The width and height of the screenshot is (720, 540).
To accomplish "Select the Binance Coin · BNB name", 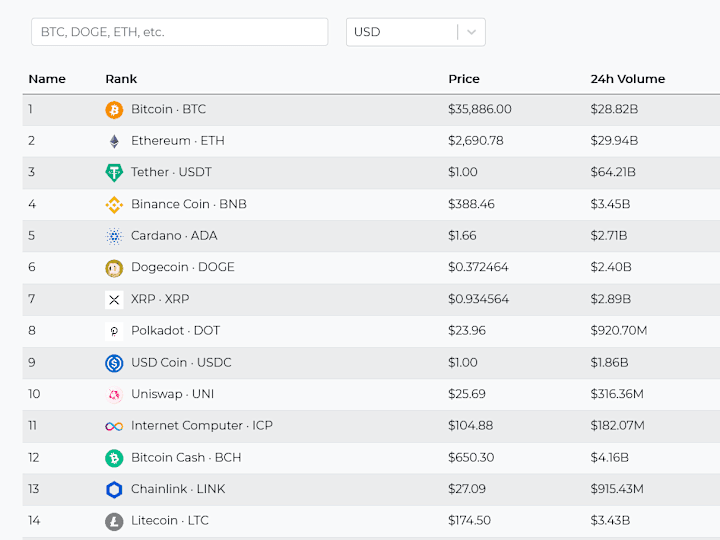I will click(189, 204).
